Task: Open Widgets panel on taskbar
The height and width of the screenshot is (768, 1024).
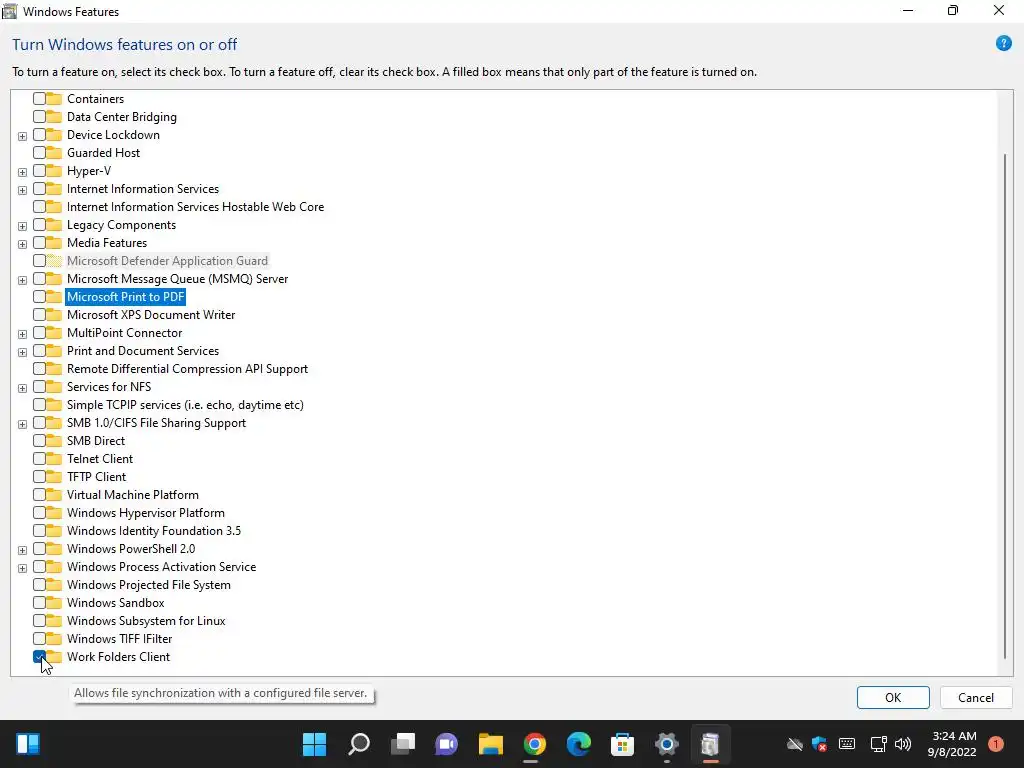Action: tap(28, 744)
